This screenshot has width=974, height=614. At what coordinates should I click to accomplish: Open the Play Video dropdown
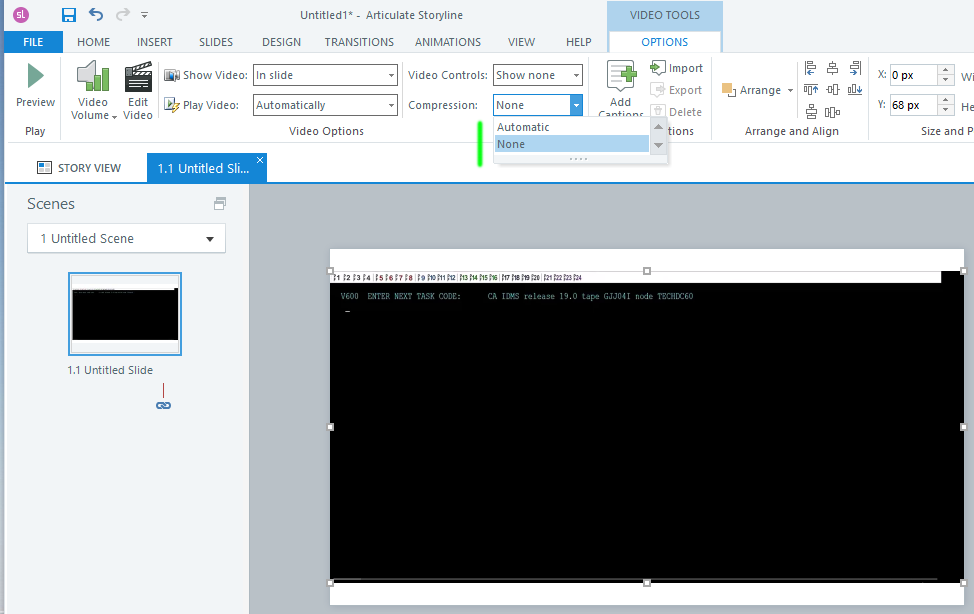click(390, 105)
